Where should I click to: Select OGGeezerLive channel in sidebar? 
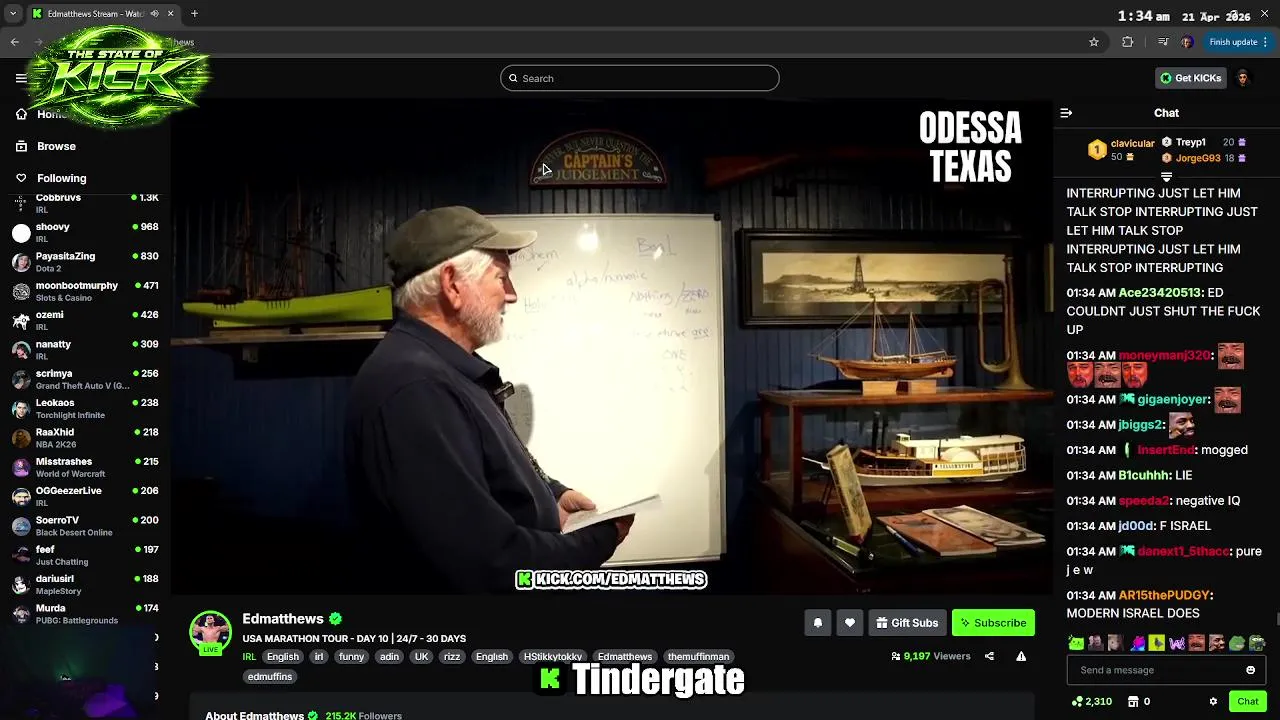[85, 496]
